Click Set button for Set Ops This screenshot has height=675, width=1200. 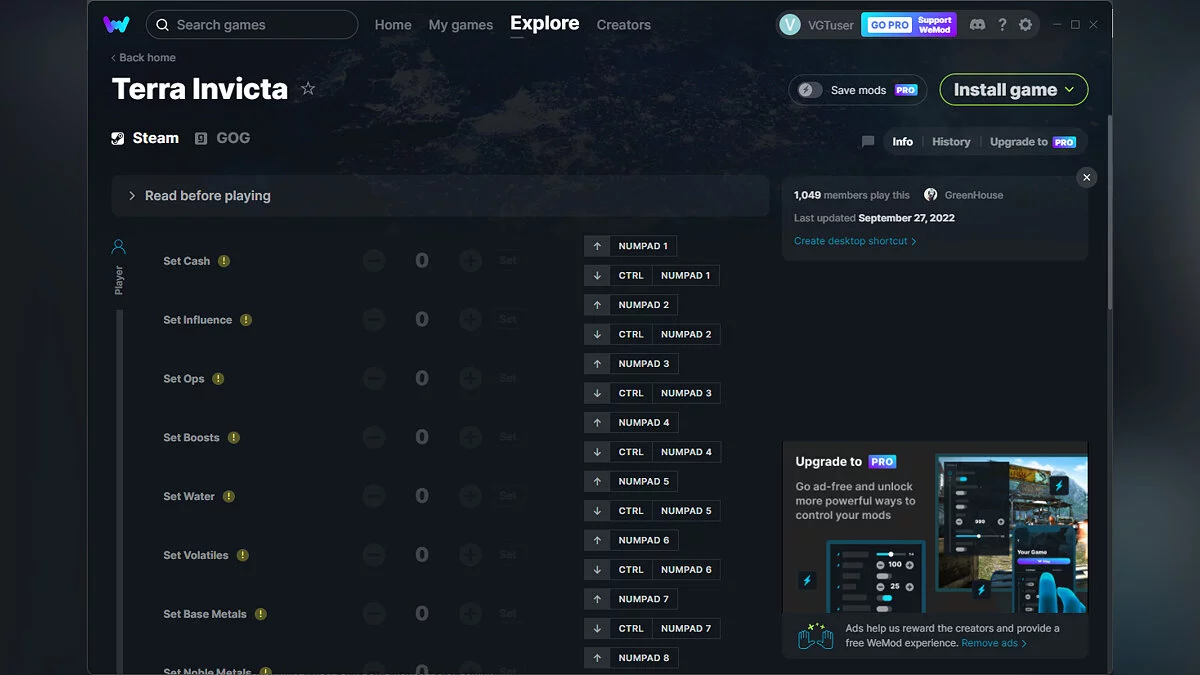(x=508, y=379)
